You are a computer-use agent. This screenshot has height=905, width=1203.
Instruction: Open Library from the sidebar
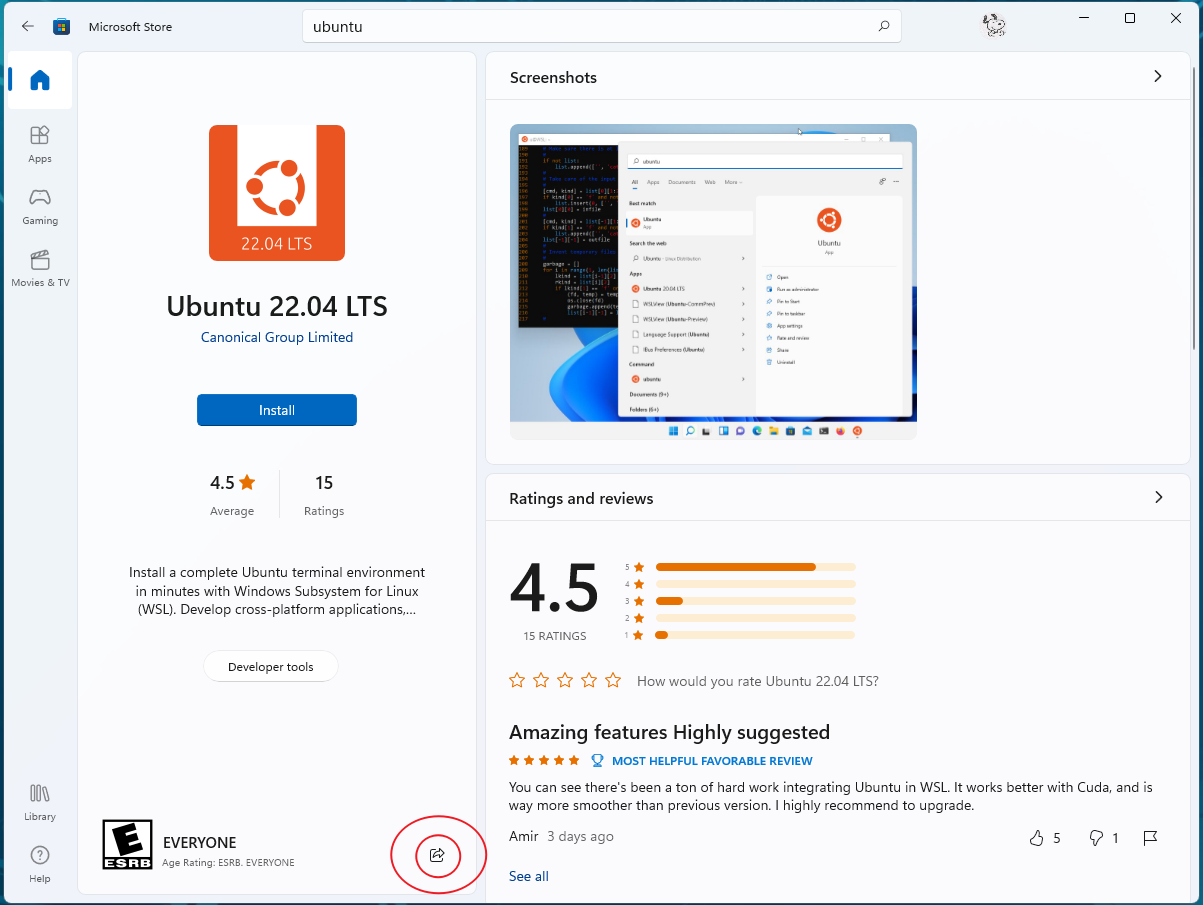pyautogui.click(x=40, y=802)
